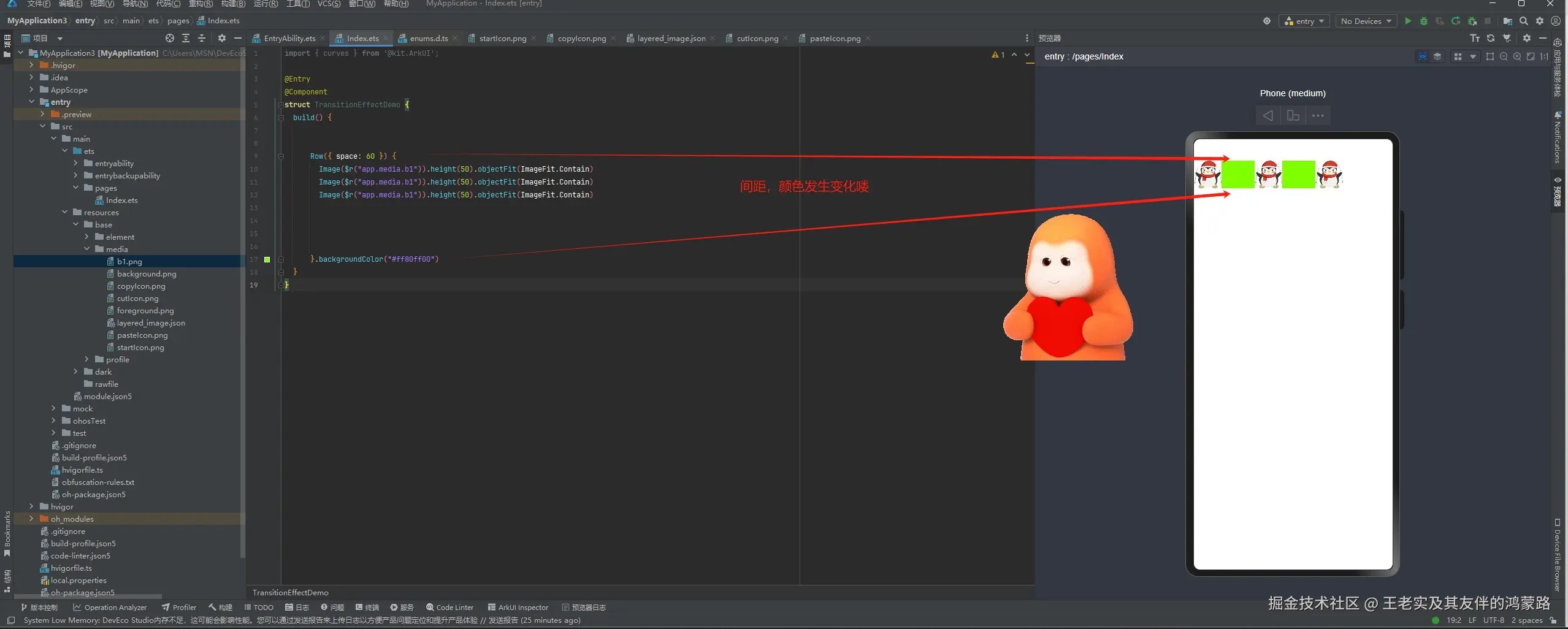Viewport: 1568px width, 629px height.
Task: Zoom in on the preview device
Action: [x=1517, y=56]
